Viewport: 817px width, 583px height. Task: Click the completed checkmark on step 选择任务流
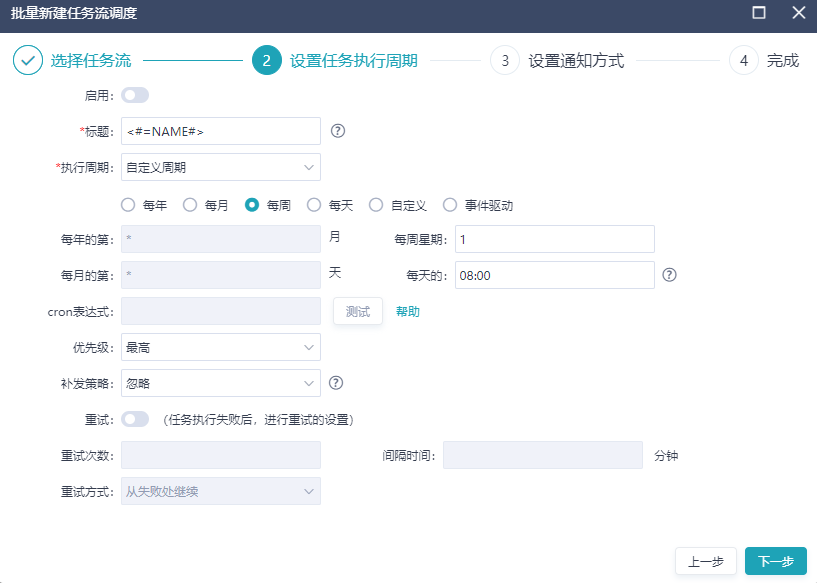pos(25,60)
